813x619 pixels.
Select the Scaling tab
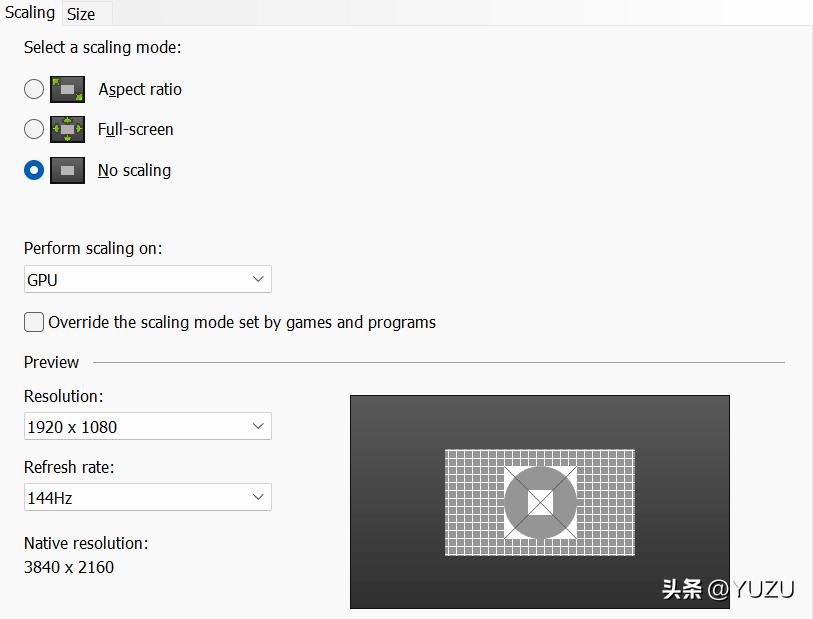[x=30, y=12]
